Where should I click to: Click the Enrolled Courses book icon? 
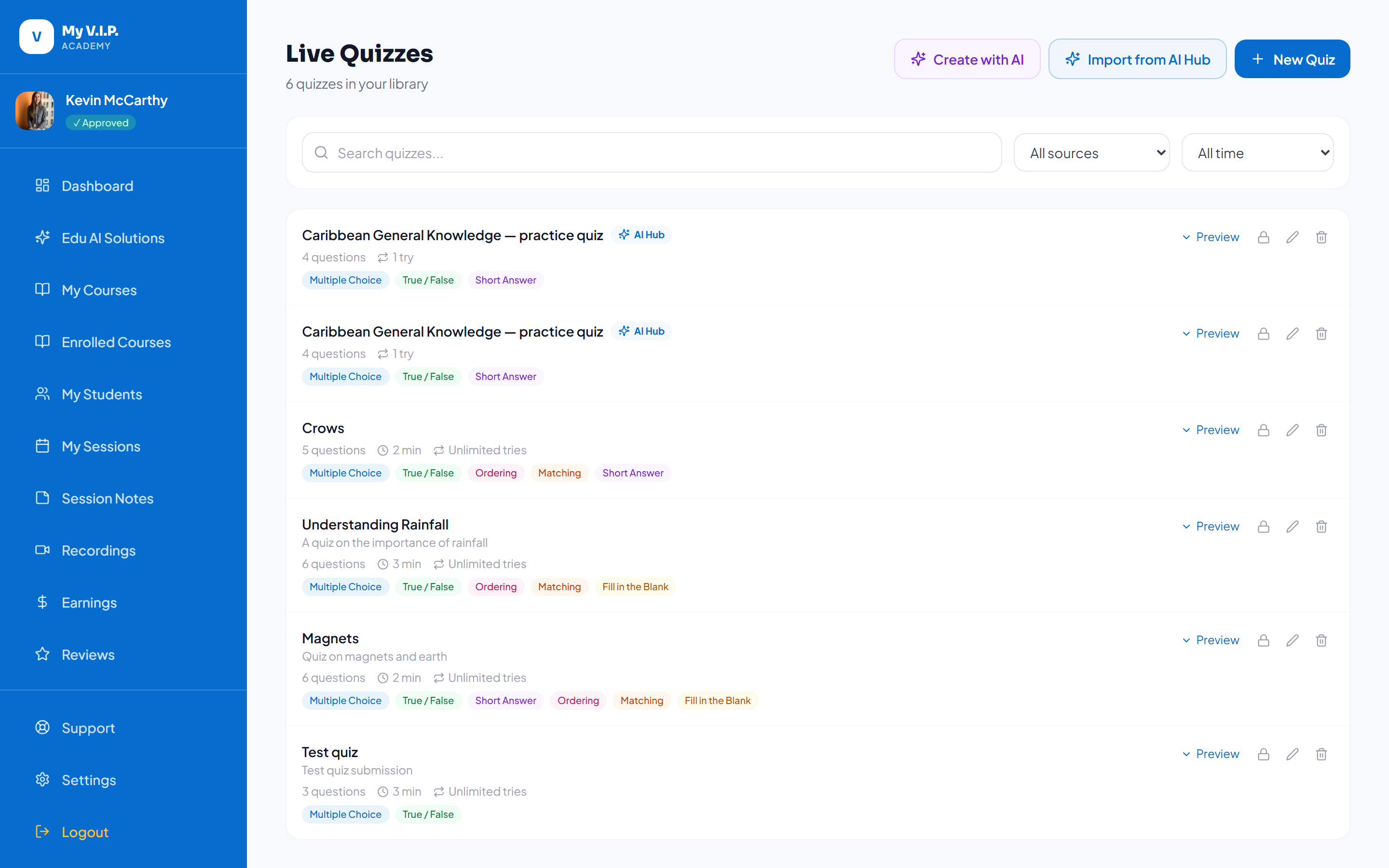pos(42,341)
